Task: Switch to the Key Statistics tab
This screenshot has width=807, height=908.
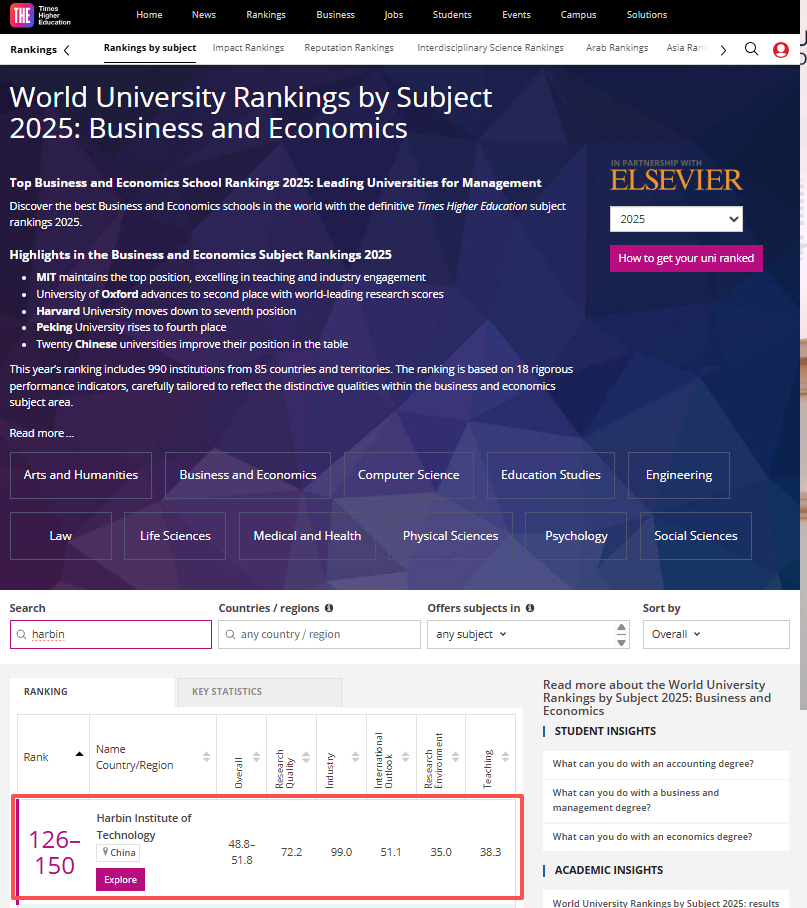Action: tap(259, 692)
